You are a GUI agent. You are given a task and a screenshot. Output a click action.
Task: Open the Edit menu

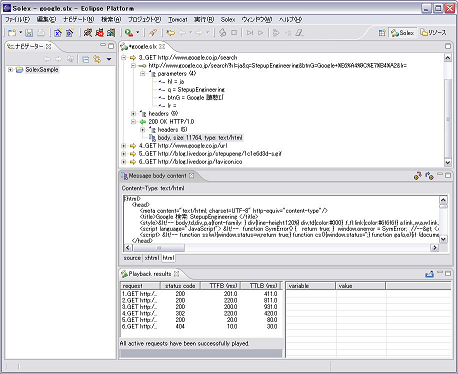coord(46,20)
